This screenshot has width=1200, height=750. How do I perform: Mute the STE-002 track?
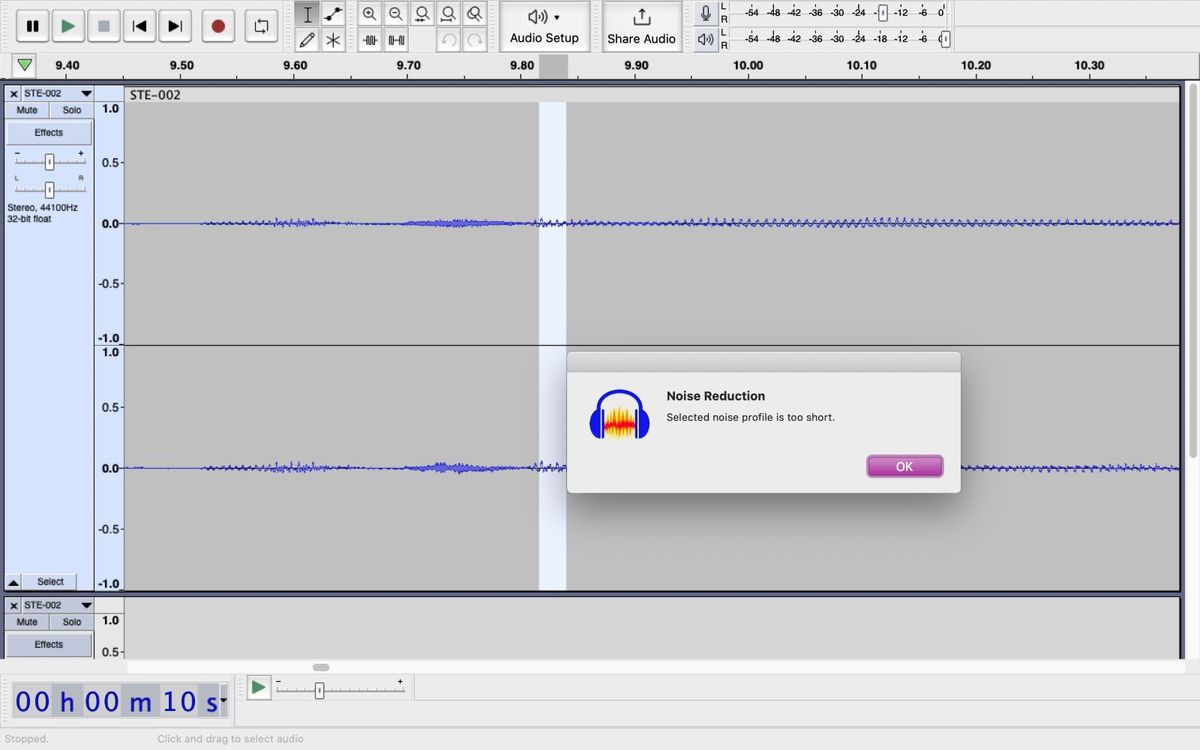(25, 110)
